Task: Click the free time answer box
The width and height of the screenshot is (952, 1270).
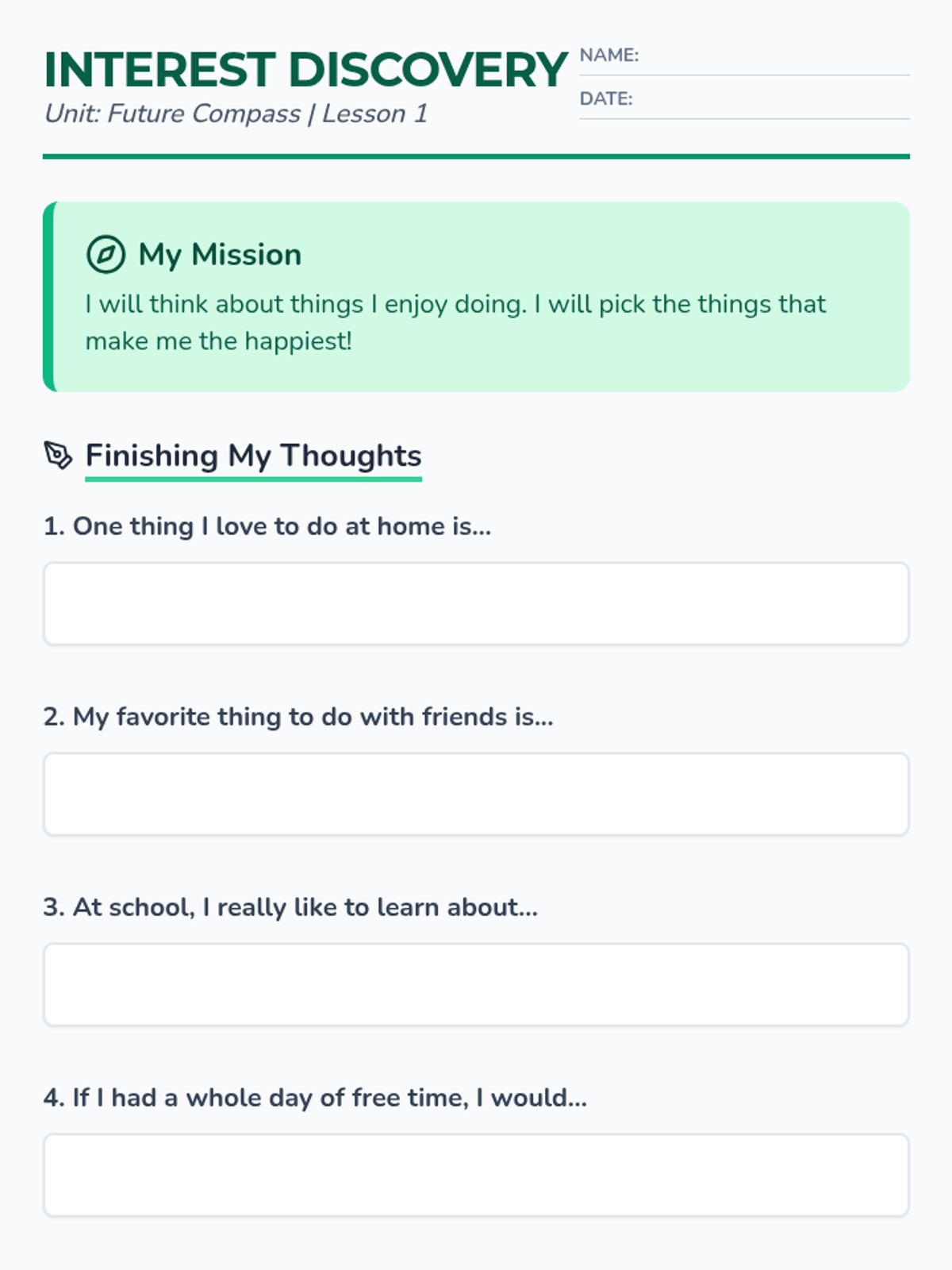Action: (476, 1176)
